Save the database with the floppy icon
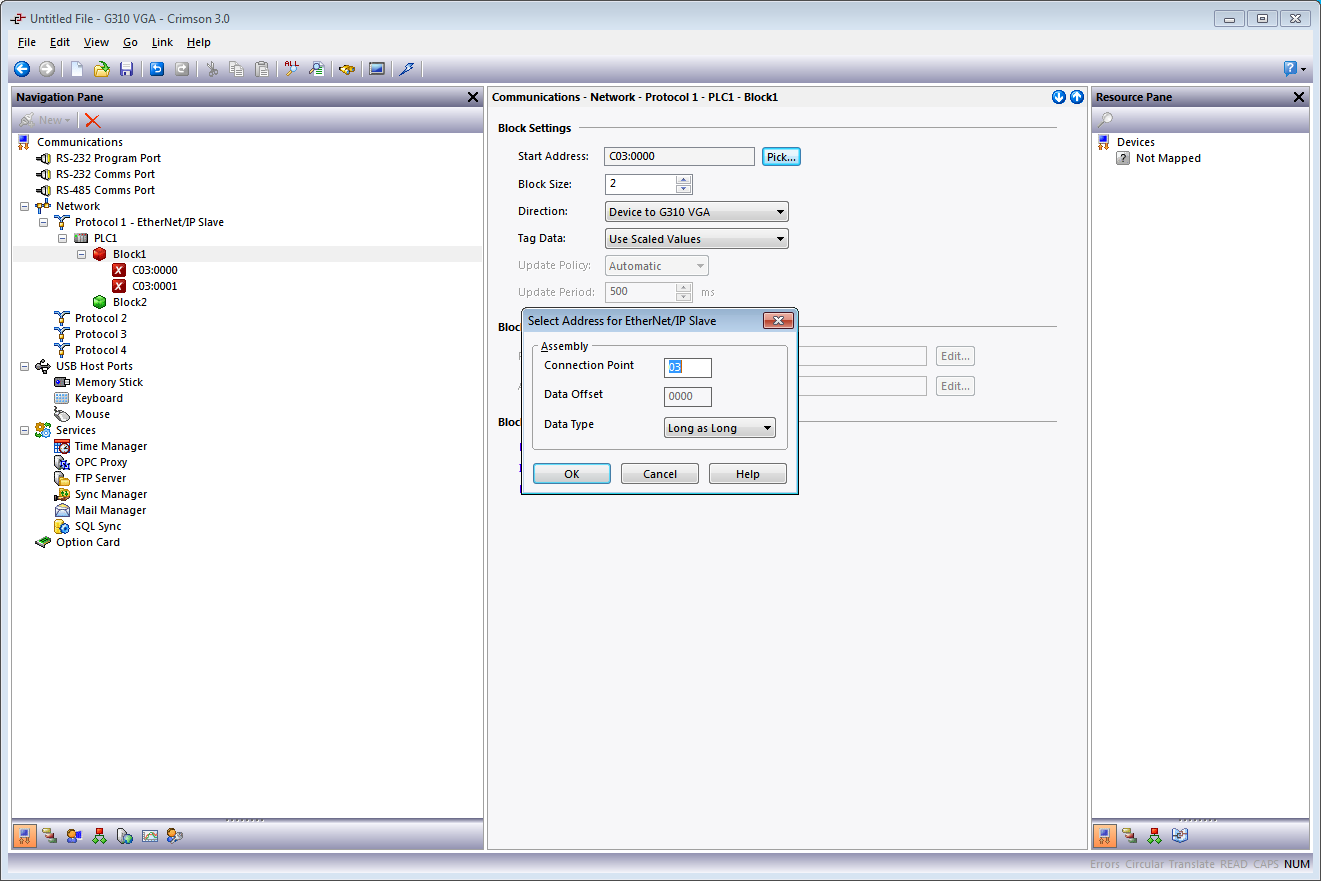This screenshot has height=881, width=1321. click(126, 69)
